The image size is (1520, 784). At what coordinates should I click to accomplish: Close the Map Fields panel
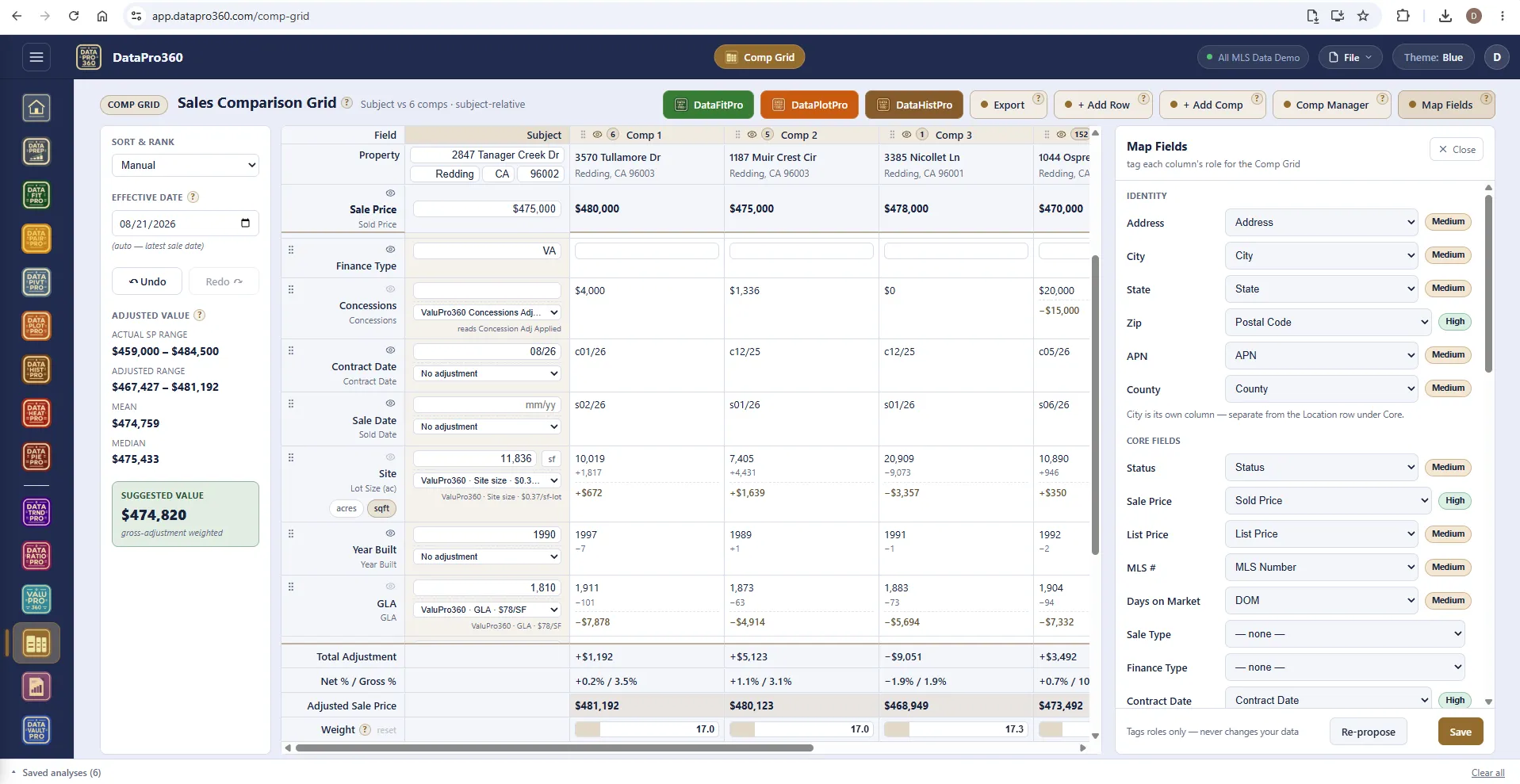click(x=1457, y=149)
